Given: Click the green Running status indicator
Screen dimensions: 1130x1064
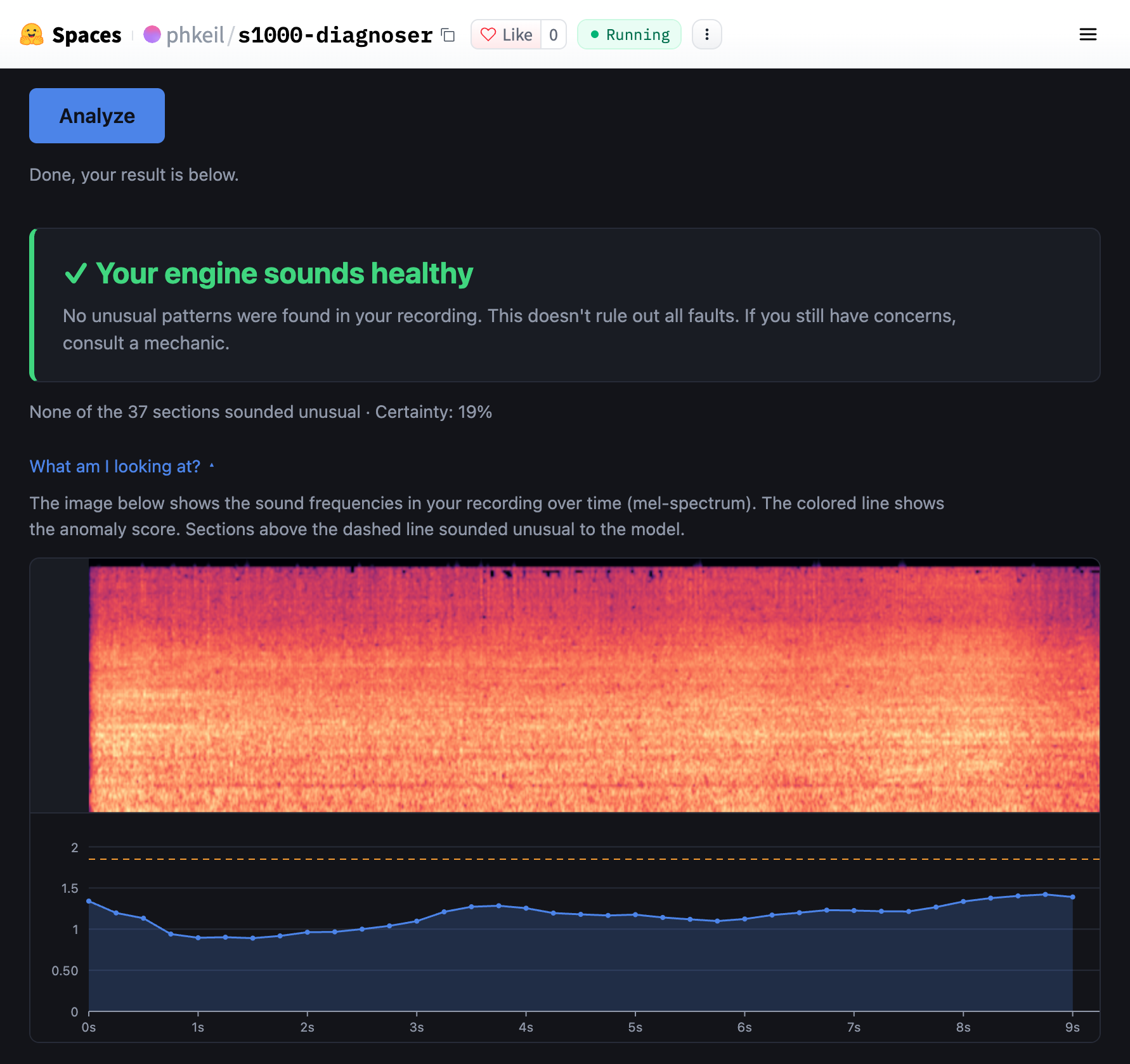Looking at the screenshot, I should (629, 34).
